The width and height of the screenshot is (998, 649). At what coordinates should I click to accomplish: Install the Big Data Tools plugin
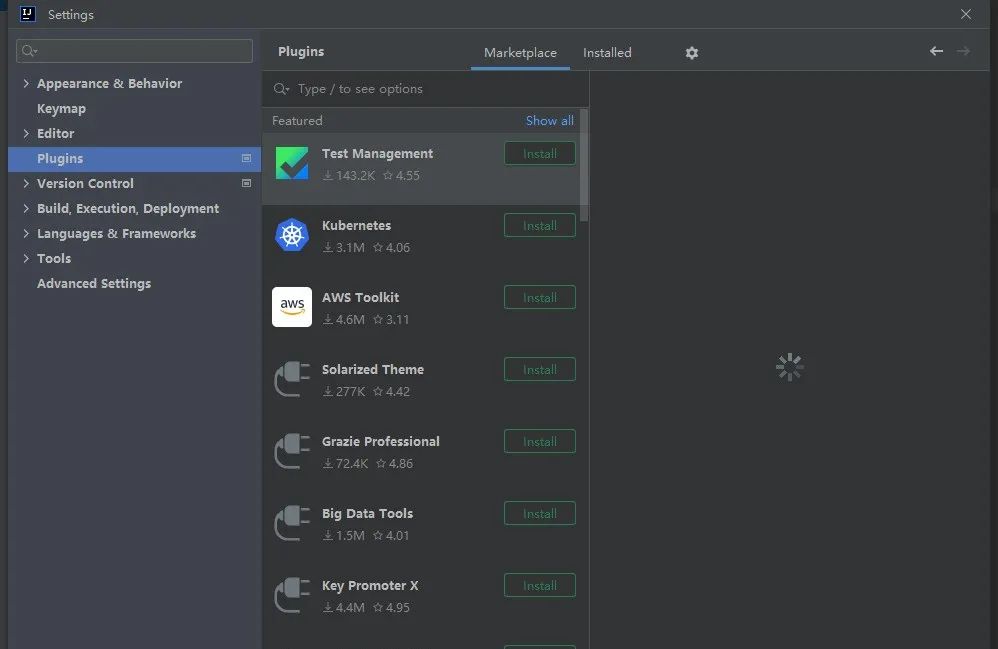tap(540, 513)
